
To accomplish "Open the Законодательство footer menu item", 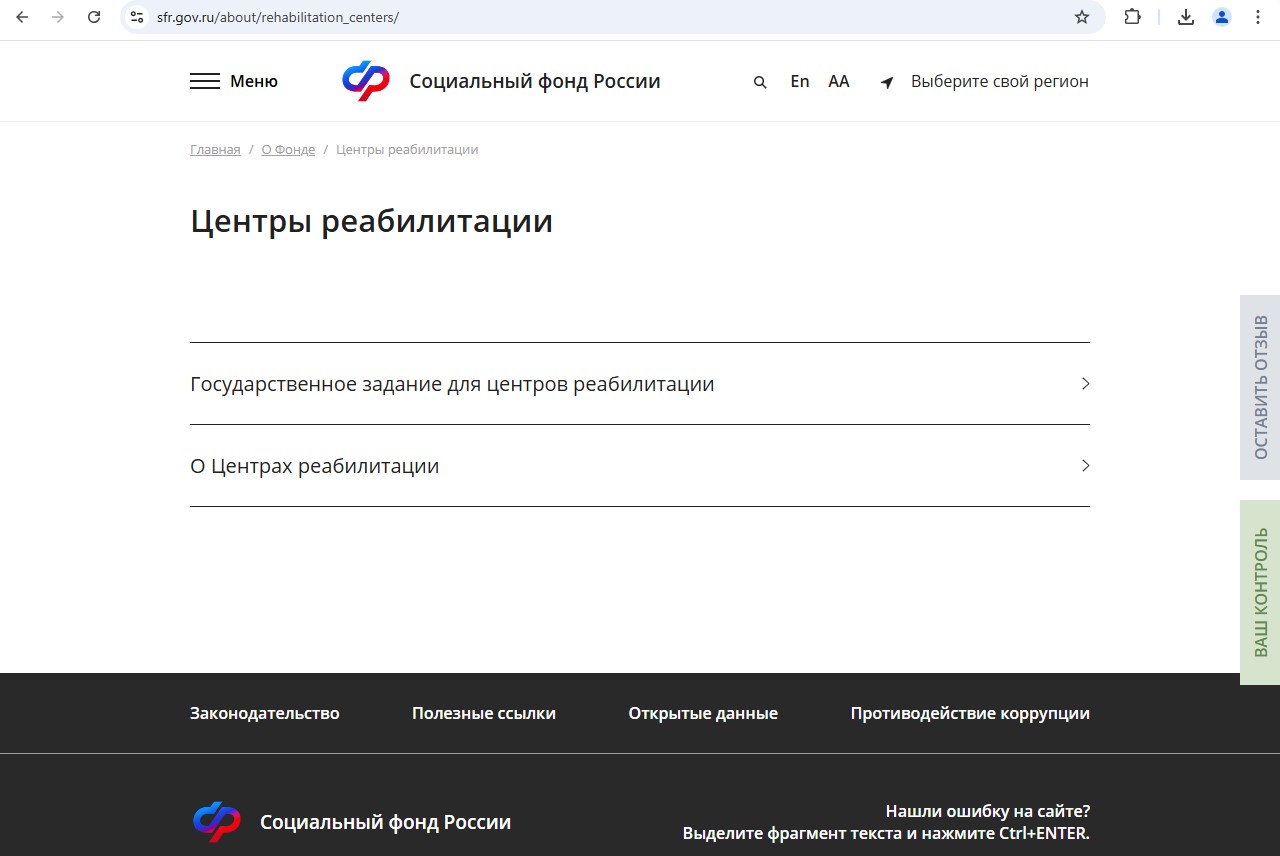I will [265, 713].
